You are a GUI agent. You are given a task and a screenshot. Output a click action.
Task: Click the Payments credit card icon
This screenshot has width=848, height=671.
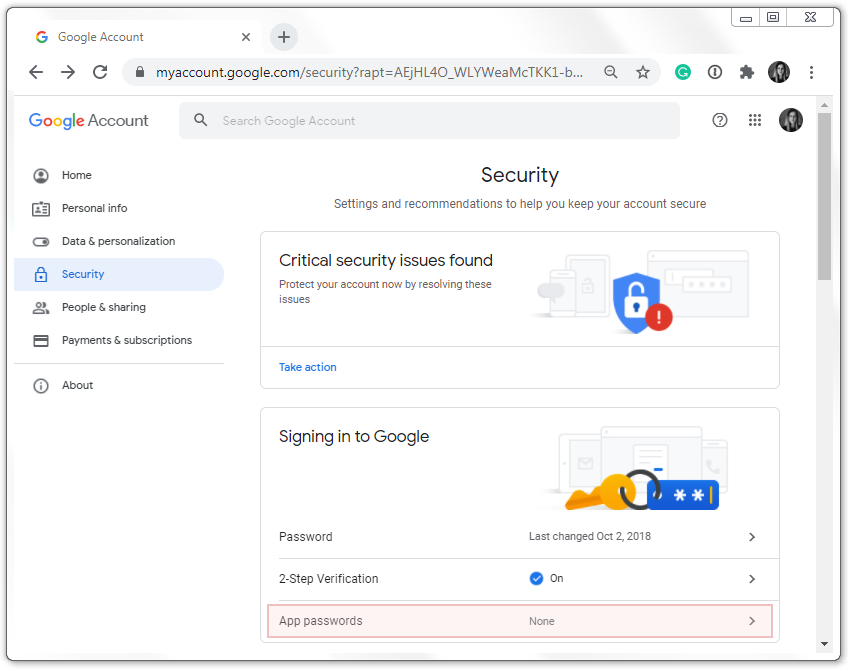41,341
